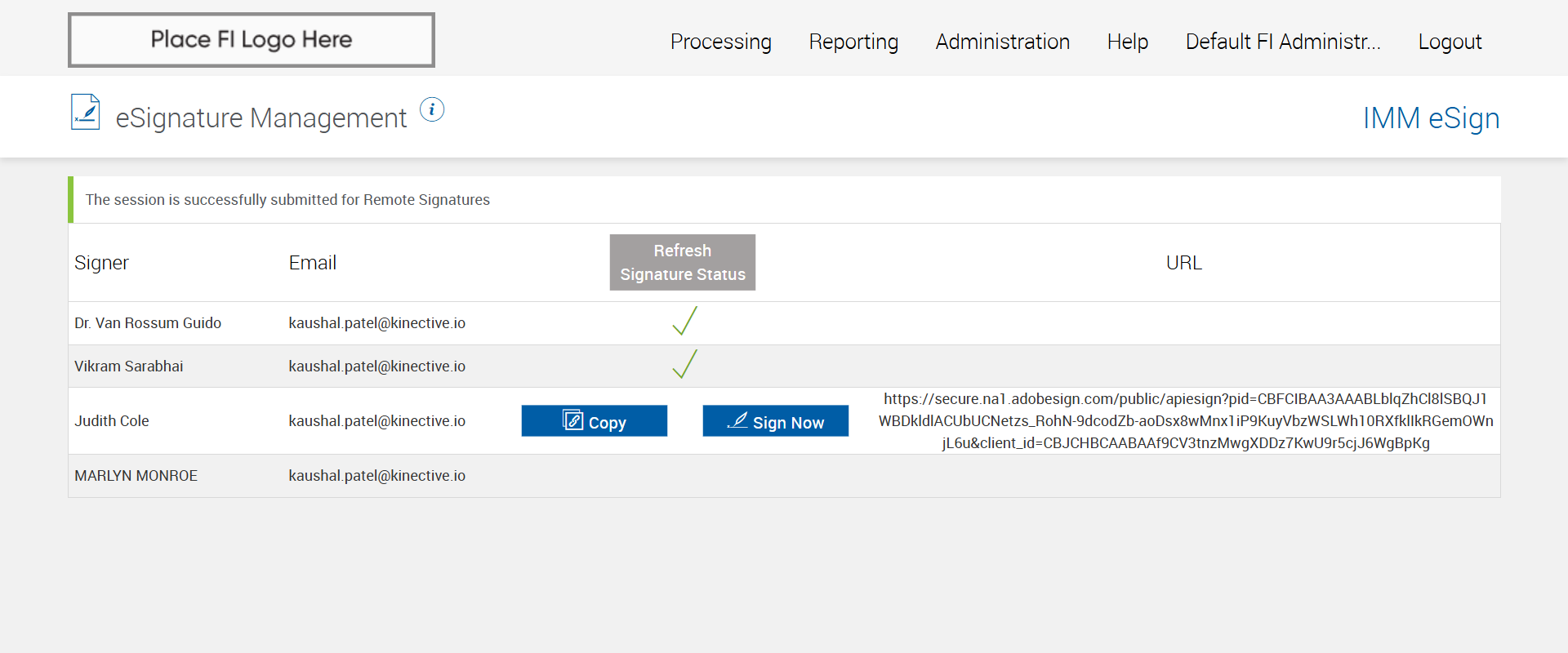This screenshot has height=653, width=1568.
Task: Click Vikram Sarabhai's signed checkmark
Action: 684,365
